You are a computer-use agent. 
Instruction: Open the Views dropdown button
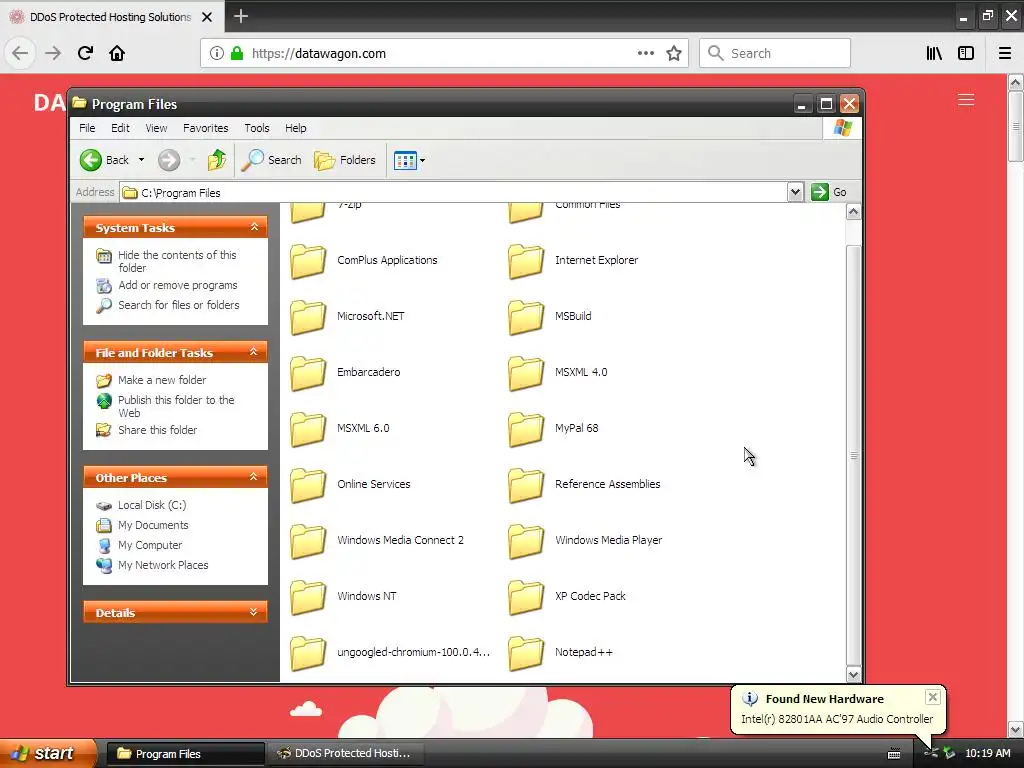(409, 160)
